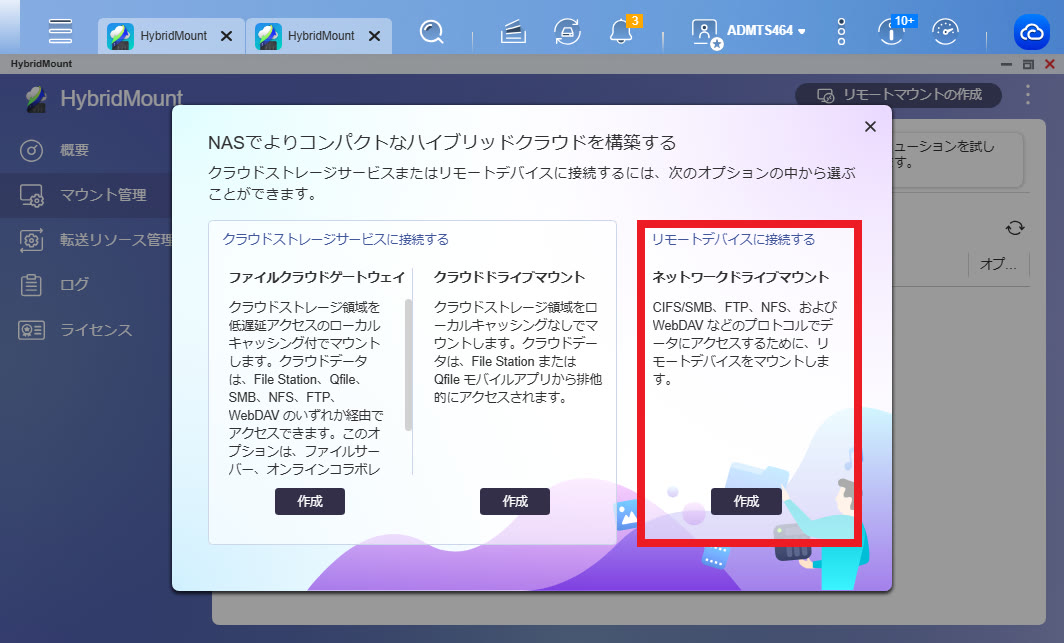Open ログ in the sidebar
The height and width of the screenshot is (643, 1064).
[x=75, y=285]
